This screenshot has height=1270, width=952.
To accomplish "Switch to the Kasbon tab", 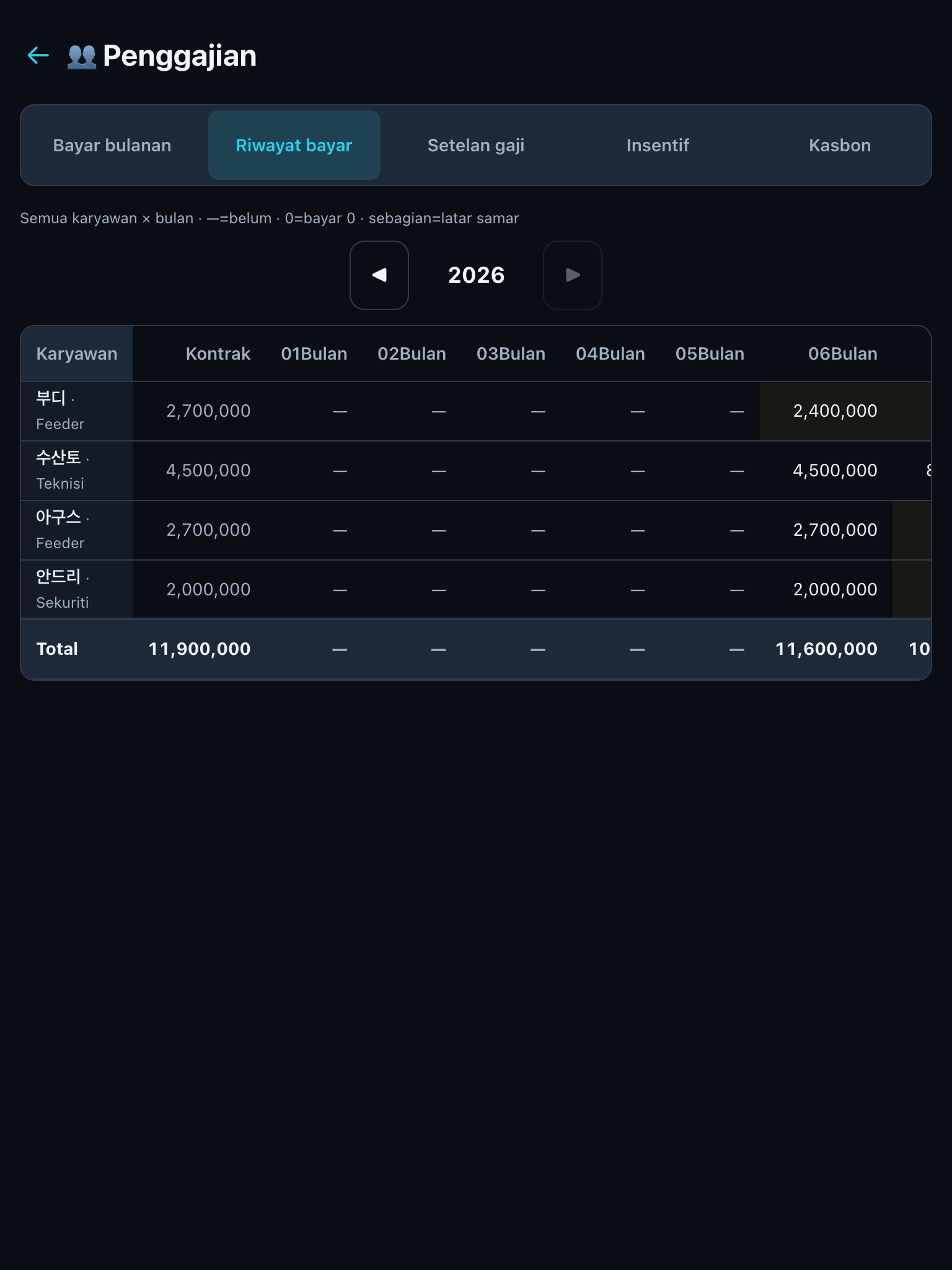I will [x=840, y=145].
